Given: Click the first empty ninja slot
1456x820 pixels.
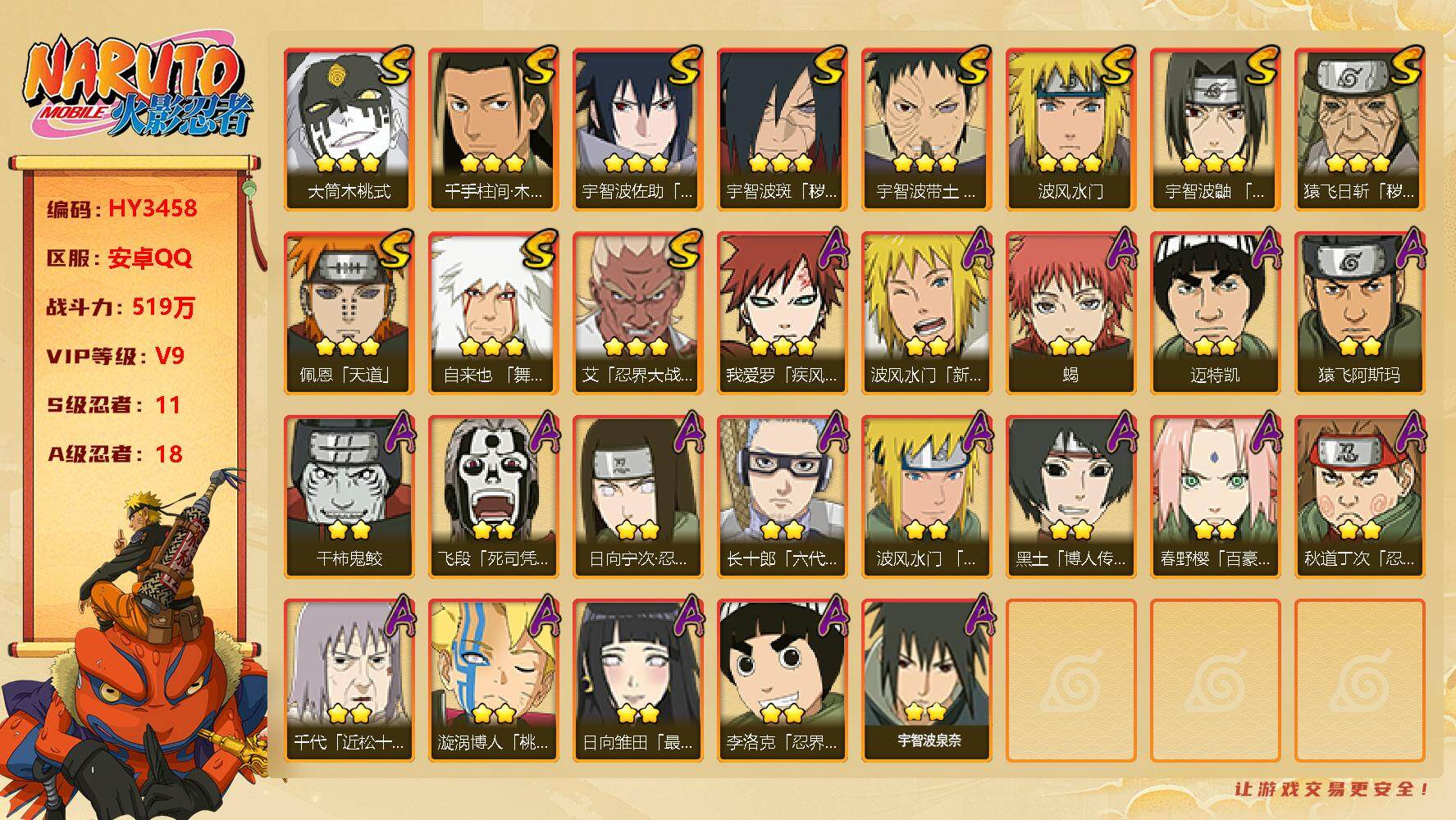Looking at the screenshot, I should [x=1070, y=680].
